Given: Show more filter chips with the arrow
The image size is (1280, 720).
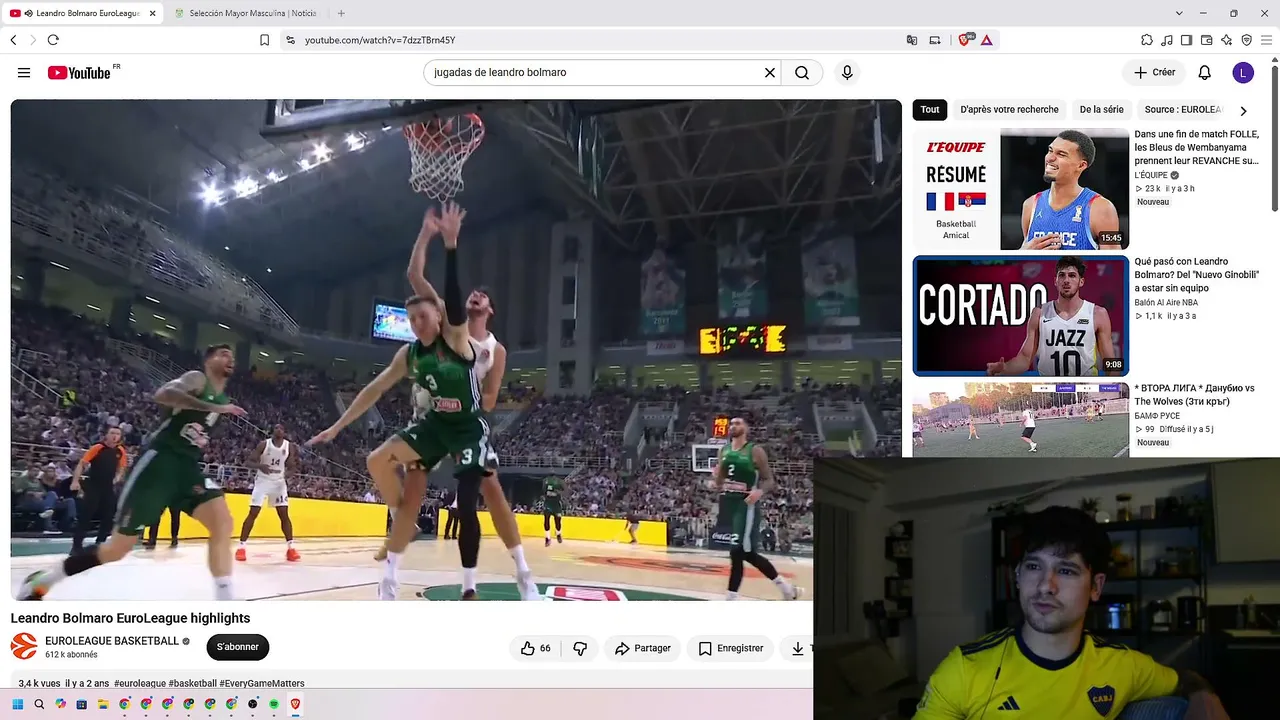Looking at the screenshot, I should pyautogui.click(x=1243, y=110).
